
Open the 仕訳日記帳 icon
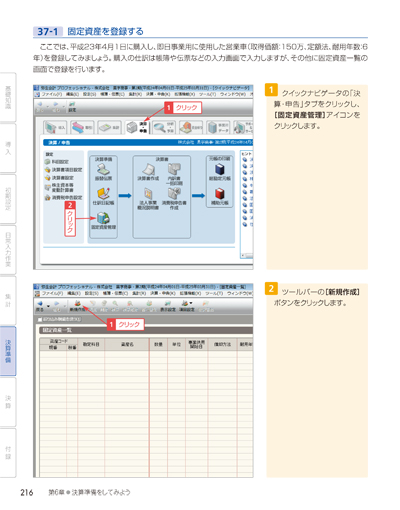[103, 194]
